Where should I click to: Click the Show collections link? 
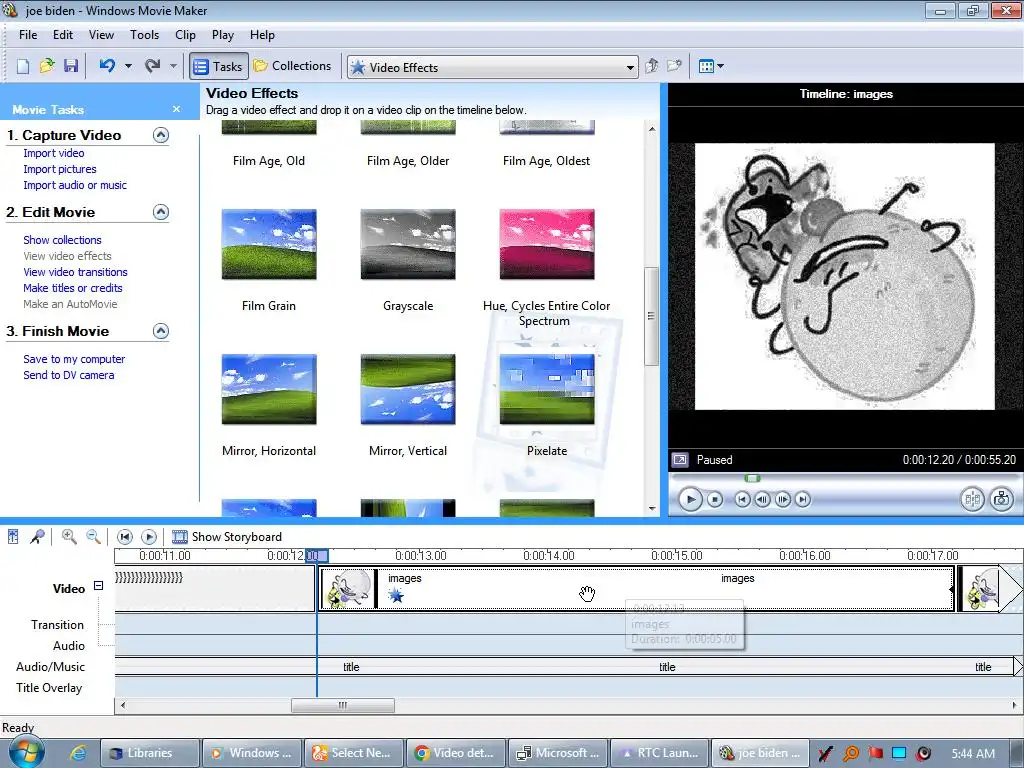click(62, 240)
